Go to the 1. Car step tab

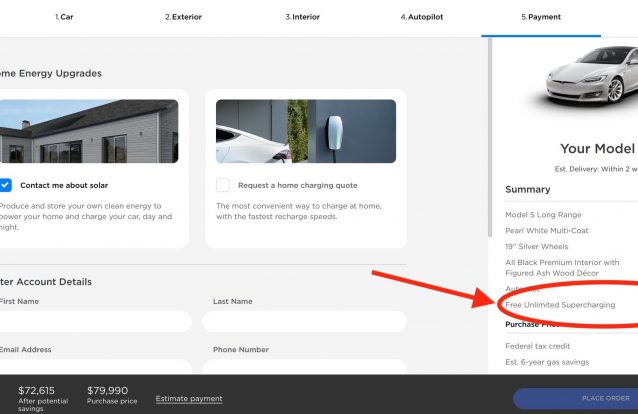coord(64,17)
